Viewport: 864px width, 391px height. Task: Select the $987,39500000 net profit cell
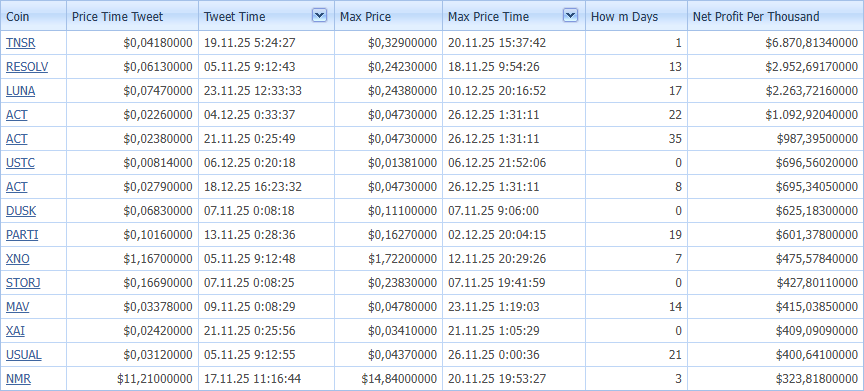click(776, 139)
